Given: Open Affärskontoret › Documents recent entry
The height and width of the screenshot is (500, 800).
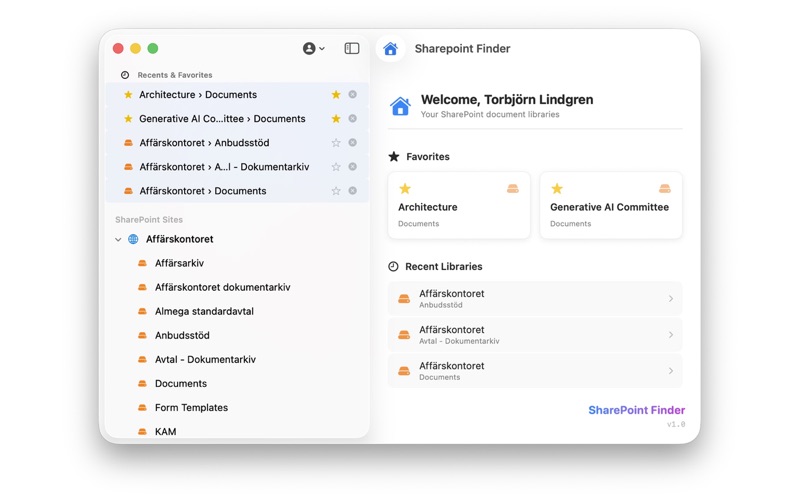Looking at the screenshot, I should [237, 190].
